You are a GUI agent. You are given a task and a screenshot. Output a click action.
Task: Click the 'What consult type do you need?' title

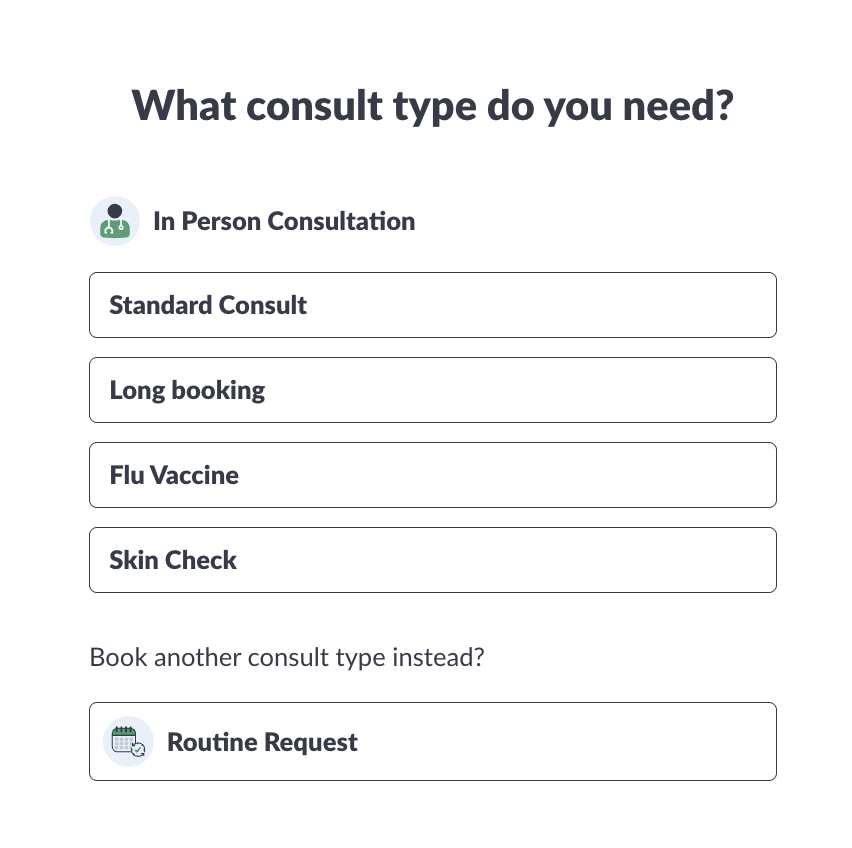click(x=433, y=105)
